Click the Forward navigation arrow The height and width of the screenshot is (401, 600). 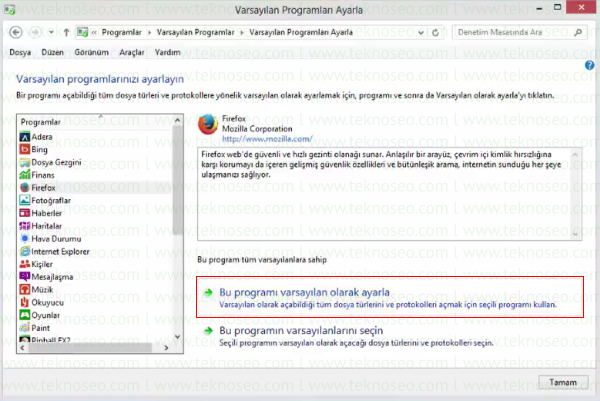35,33
